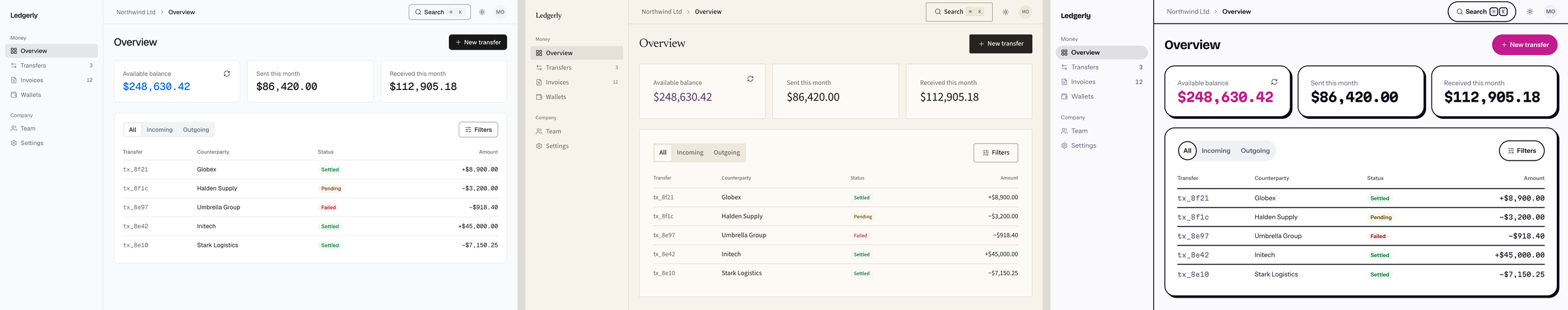Open Team icon in middle cream sidebar
This screenshot has height=310, width=1568.
(x=539, y=131)
